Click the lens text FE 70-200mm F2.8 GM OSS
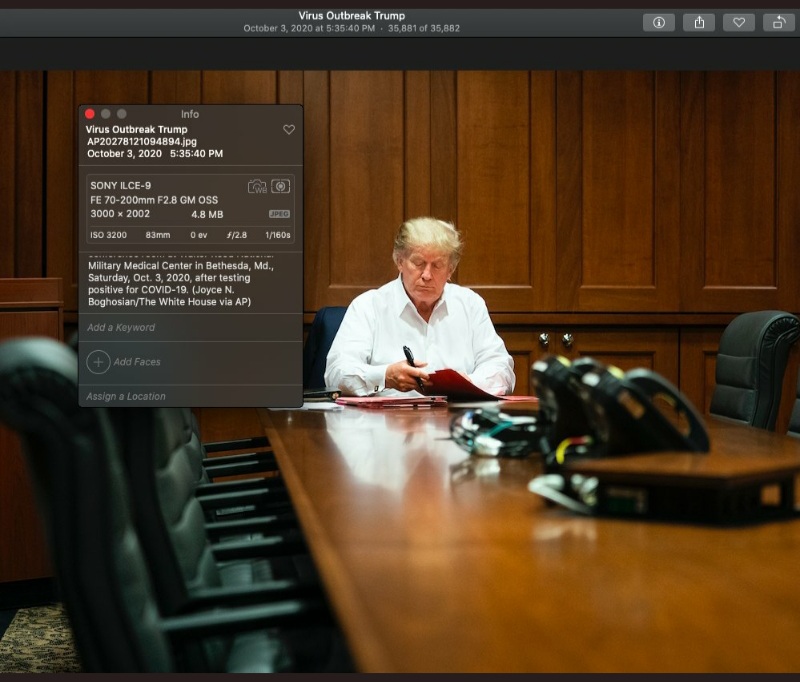The image size is (800, 682). tap(154, 200)
